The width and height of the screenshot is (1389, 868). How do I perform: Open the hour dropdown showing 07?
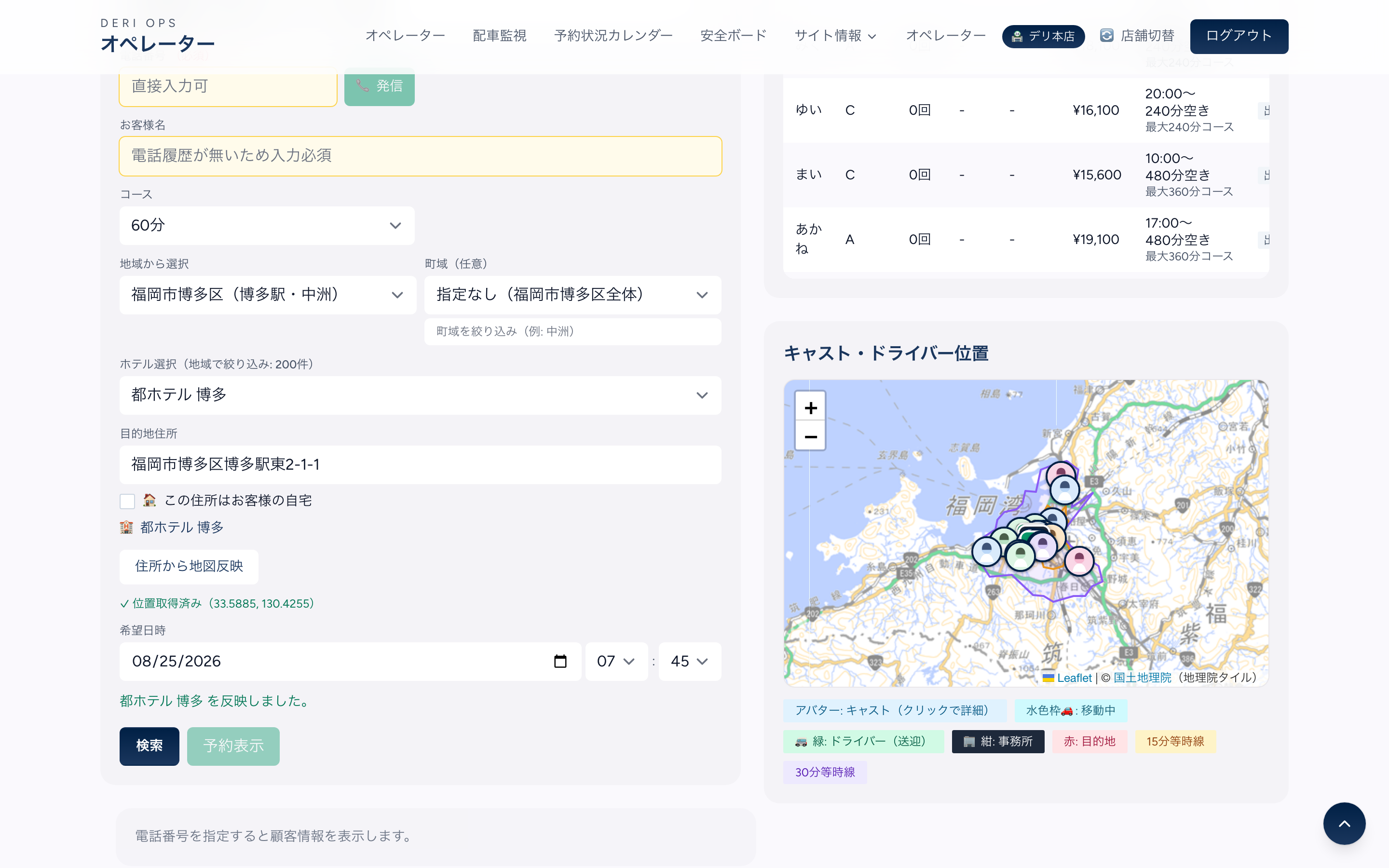click(616, 661)
